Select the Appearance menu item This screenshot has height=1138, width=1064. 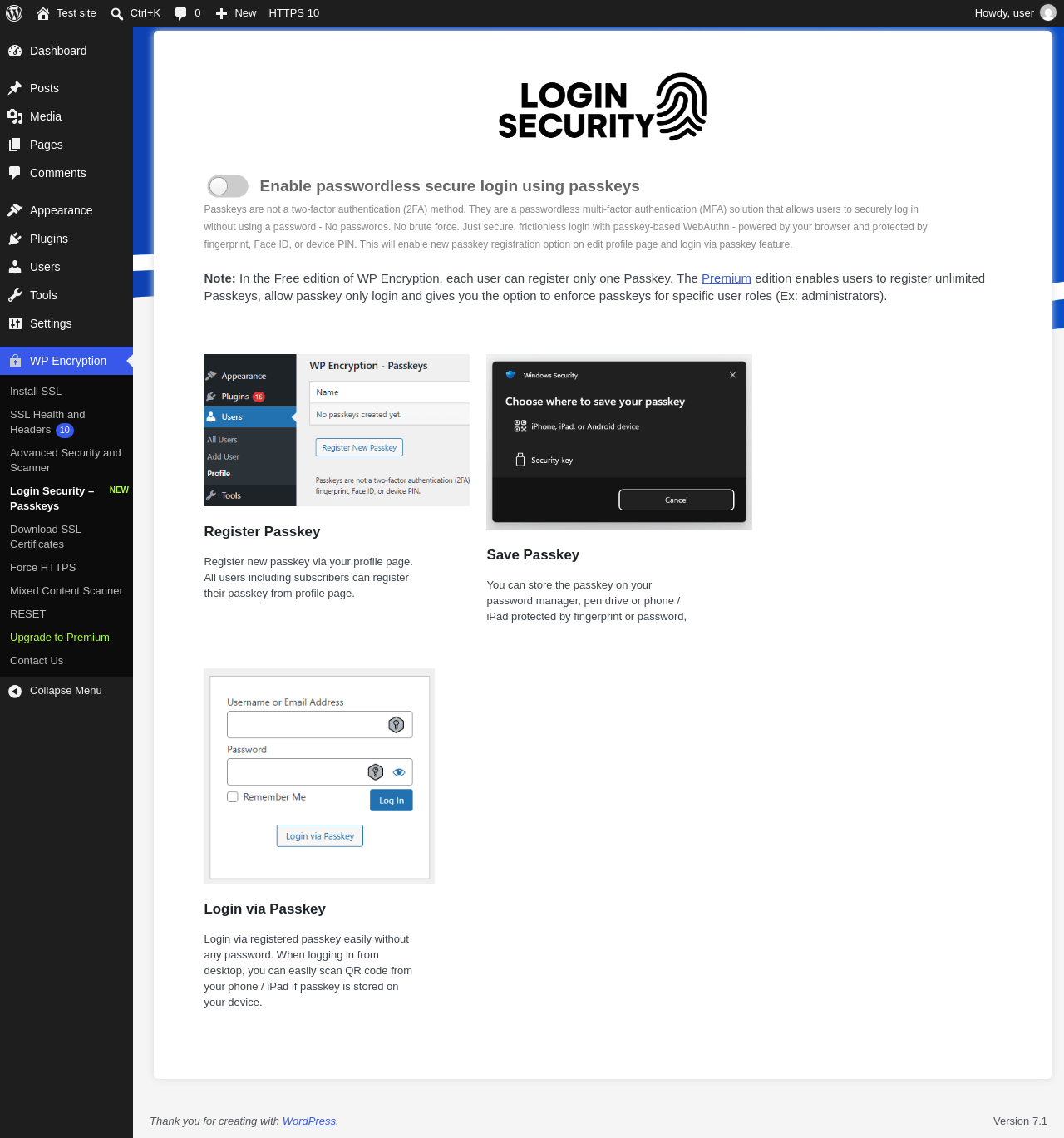(x=66, y=210)
